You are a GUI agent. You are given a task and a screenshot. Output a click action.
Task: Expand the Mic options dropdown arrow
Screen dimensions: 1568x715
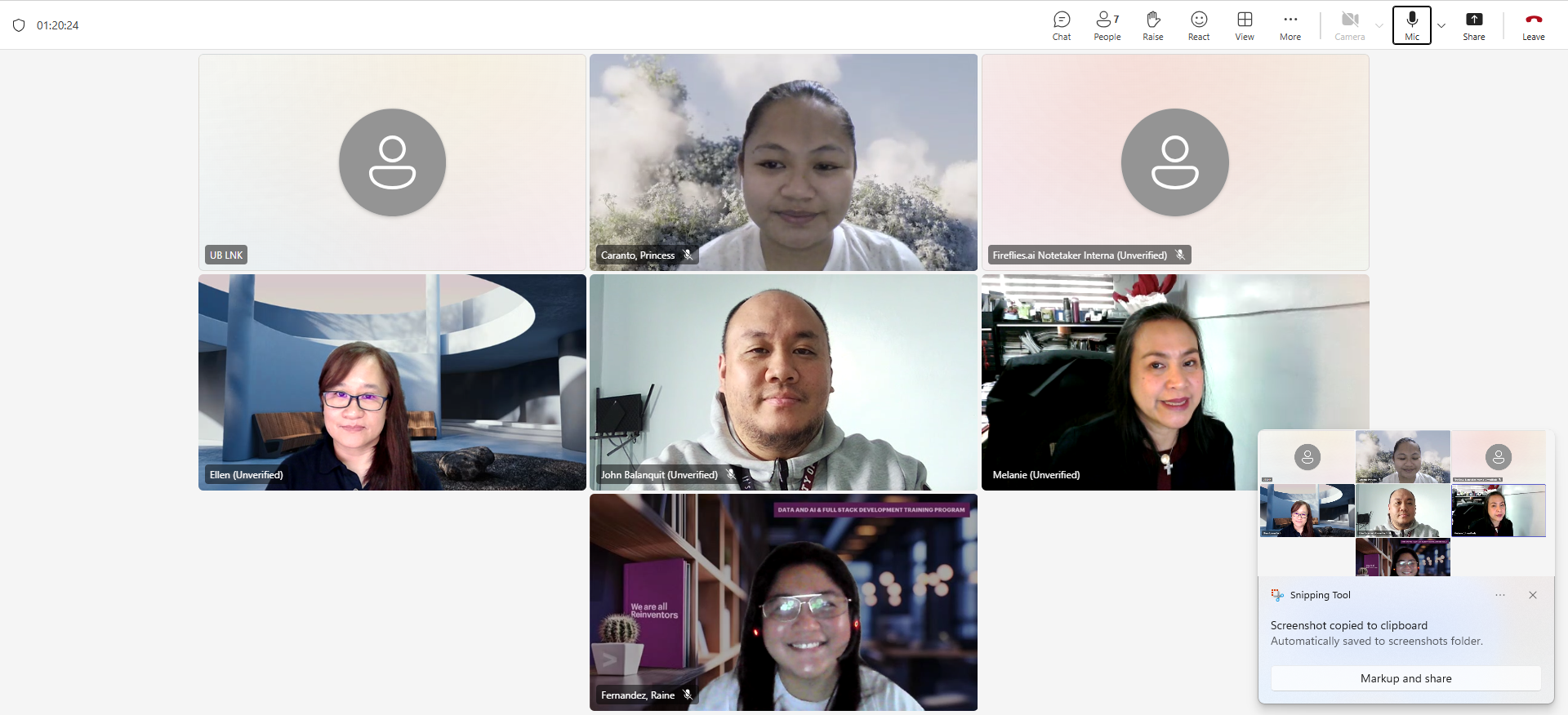pyautogui.click(x=1441, y=25)
